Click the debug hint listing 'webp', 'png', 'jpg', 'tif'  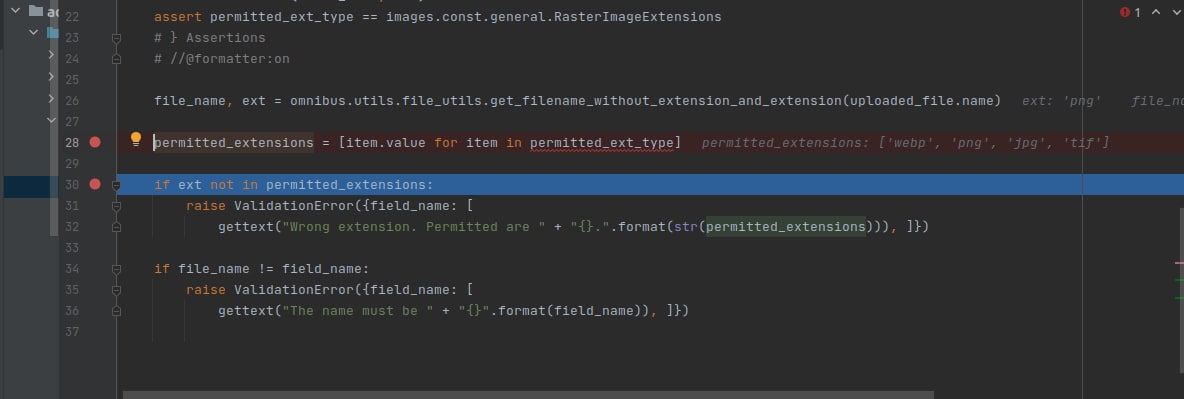point(905,143)
